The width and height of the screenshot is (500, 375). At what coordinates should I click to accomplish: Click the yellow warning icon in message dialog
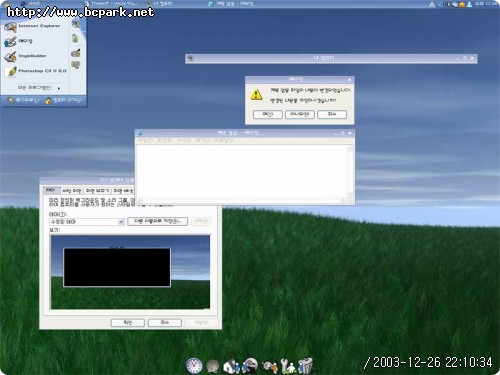pos(256,94)
